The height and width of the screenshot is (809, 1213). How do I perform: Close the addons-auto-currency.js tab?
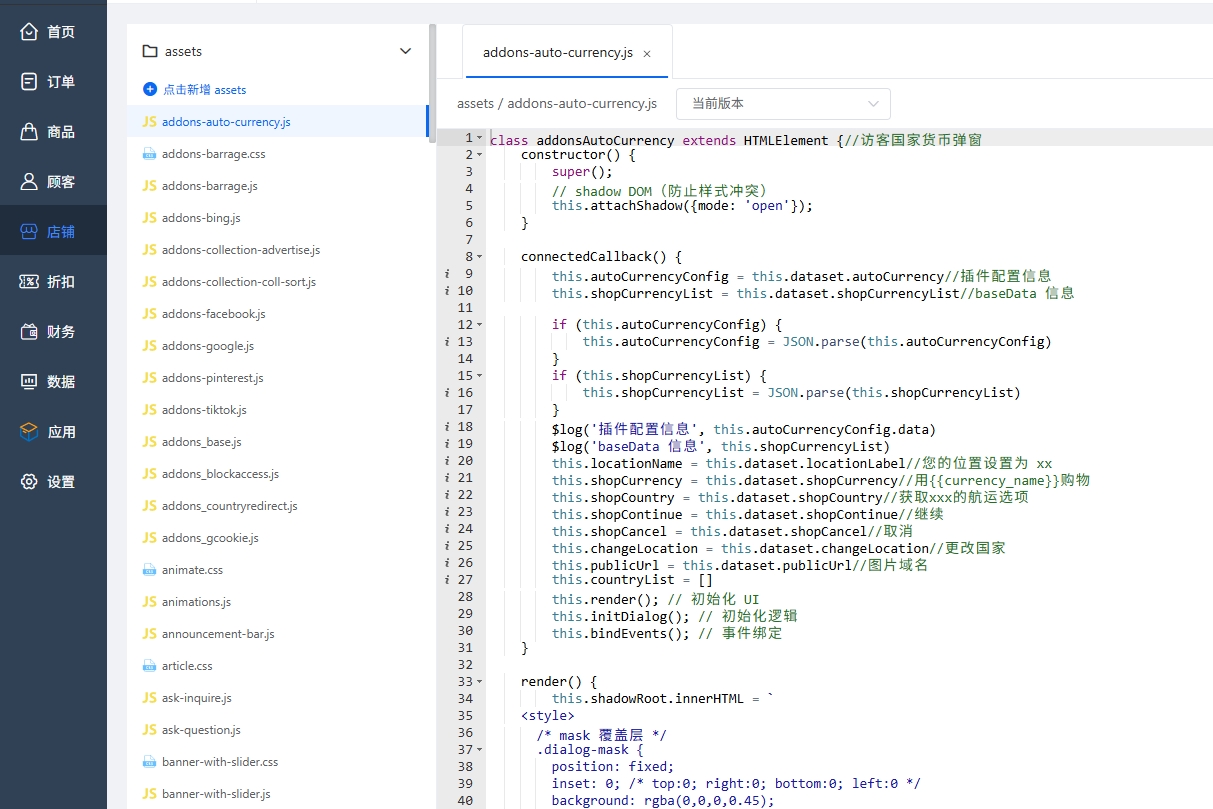647,54
